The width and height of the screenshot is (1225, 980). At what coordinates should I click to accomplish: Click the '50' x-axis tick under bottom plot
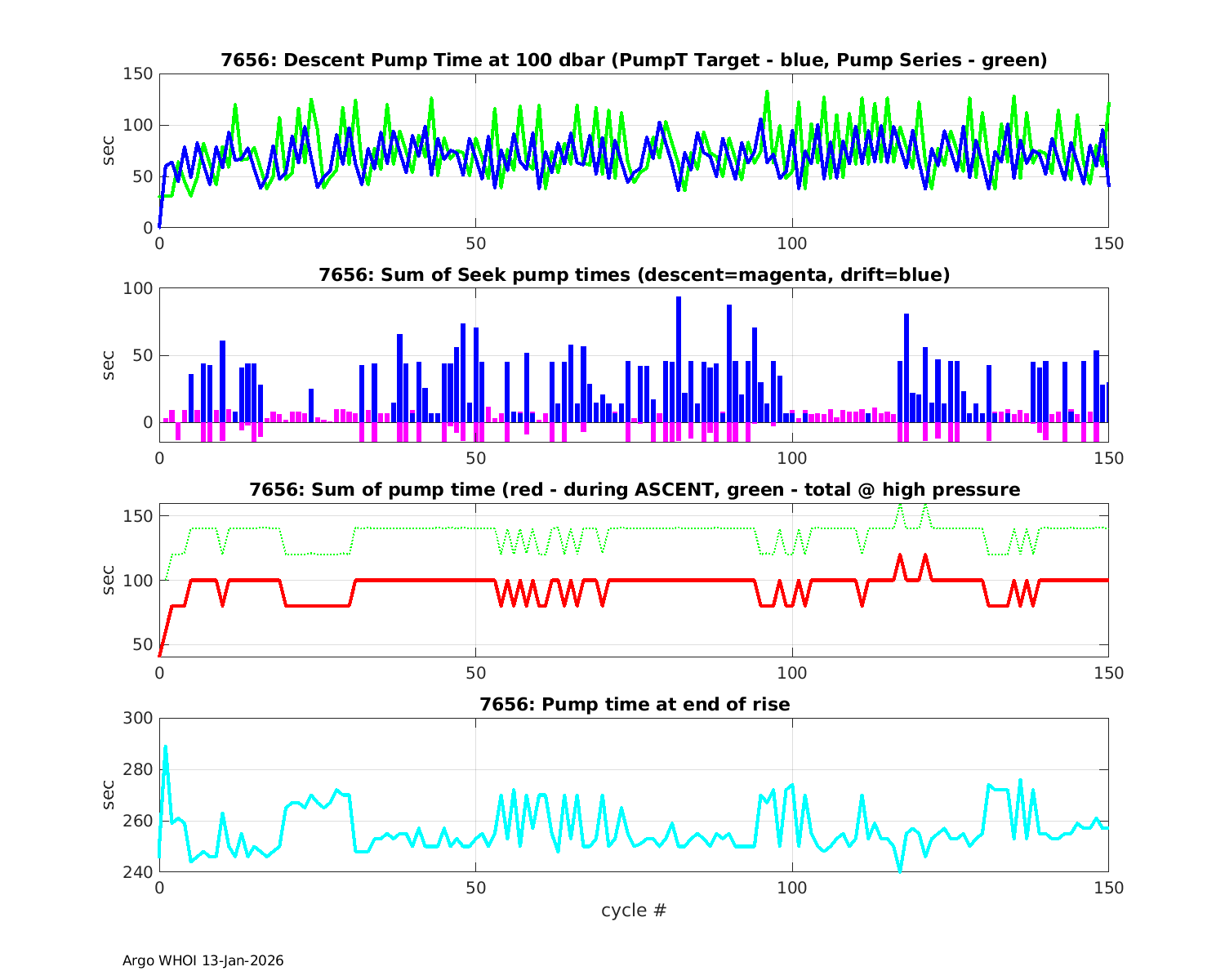tap(475, 888)
